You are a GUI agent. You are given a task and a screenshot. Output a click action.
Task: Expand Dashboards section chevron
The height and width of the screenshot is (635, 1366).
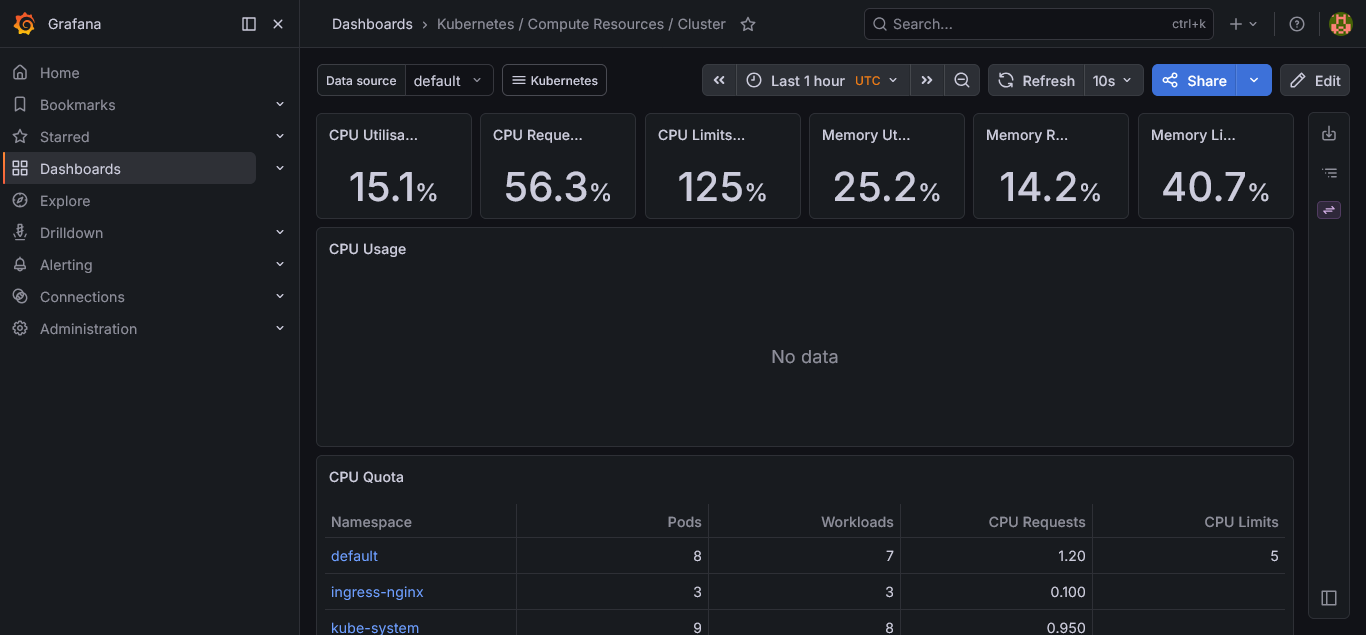coord(280,168)
